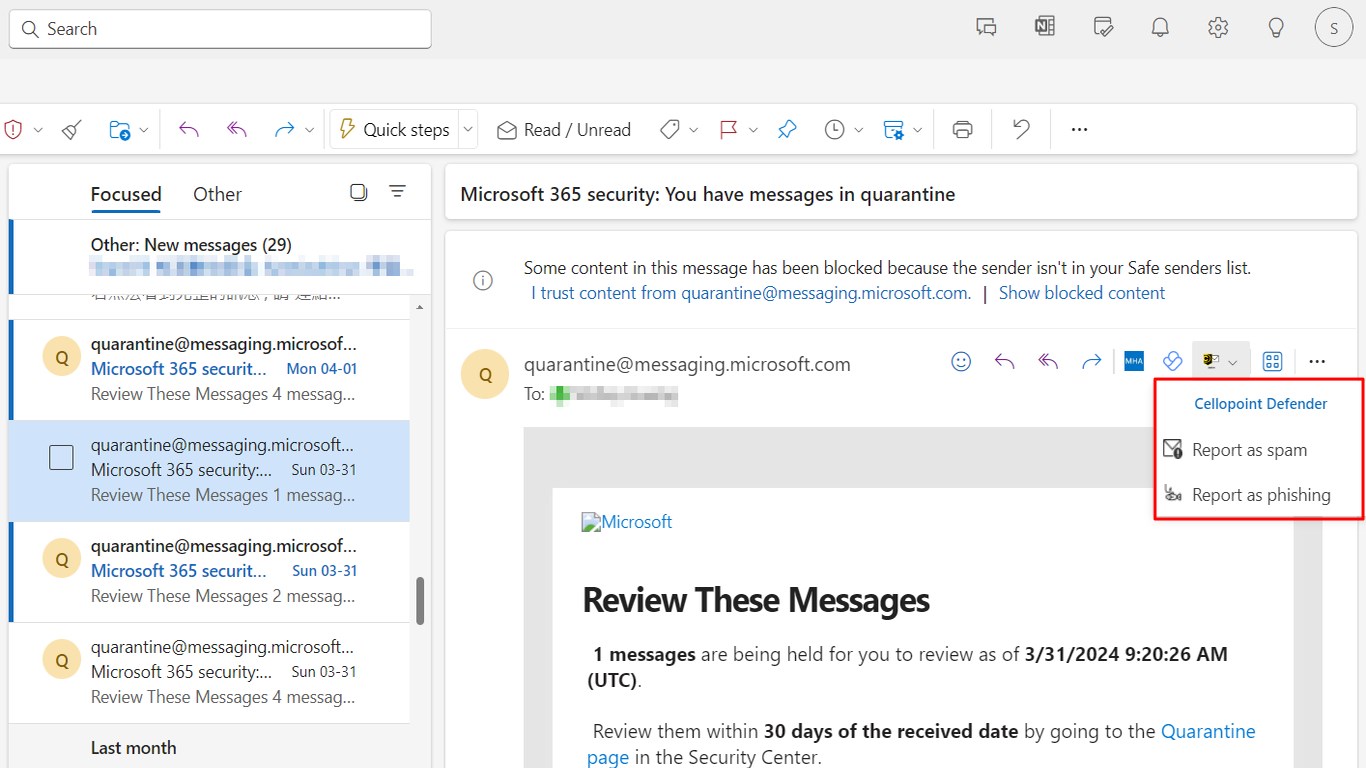1366x768 pixels.
Task: Click the 'Last month' group header
Action: click(133, 748)
